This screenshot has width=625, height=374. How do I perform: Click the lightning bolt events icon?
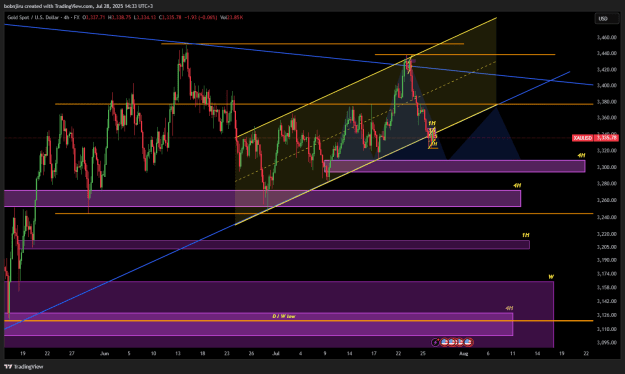pyautogui.click(x=436, y=342)
